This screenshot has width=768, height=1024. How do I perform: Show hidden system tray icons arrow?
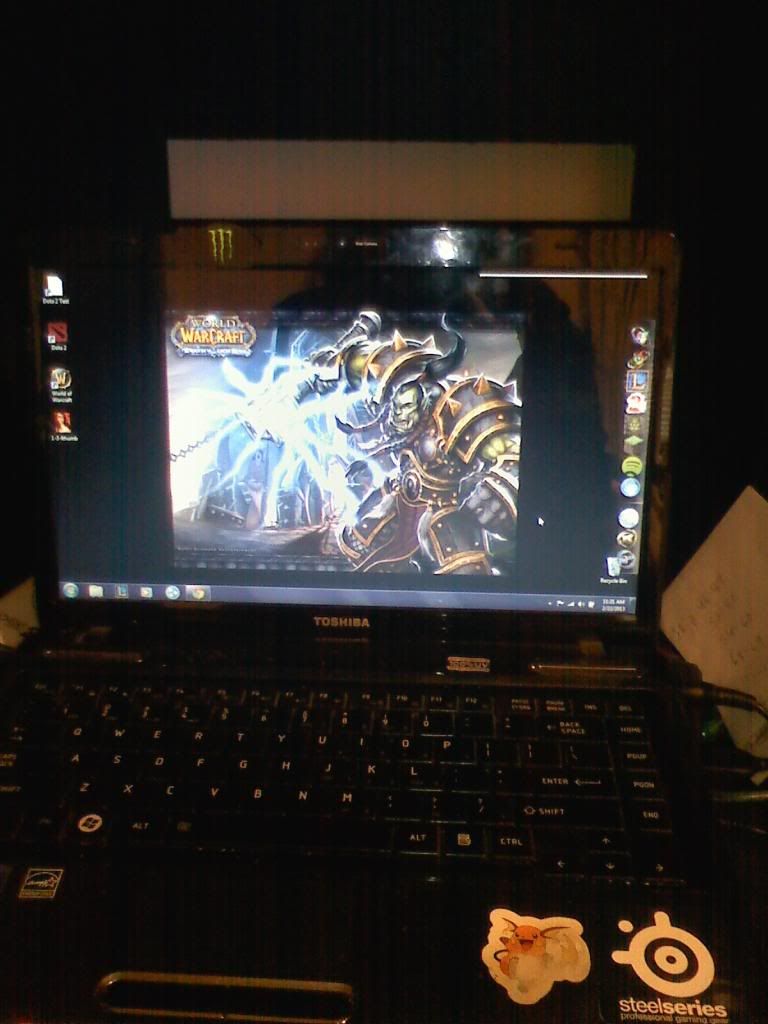(x=550, y=604)
